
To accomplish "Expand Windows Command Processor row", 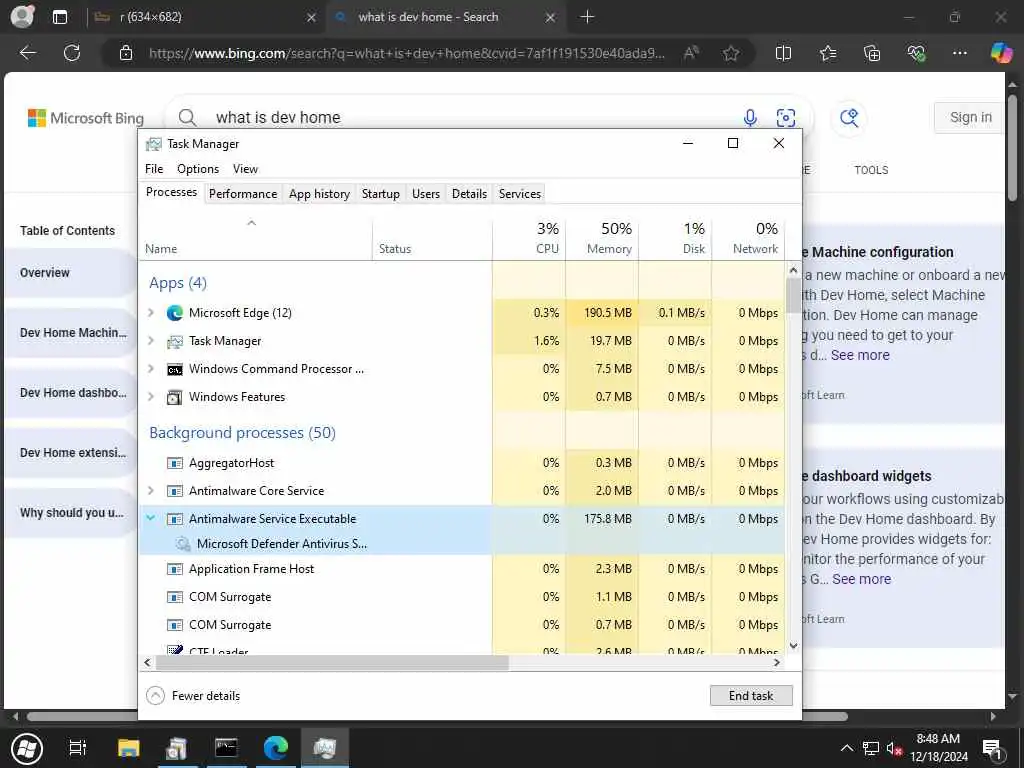I will [x=151, y=369].
